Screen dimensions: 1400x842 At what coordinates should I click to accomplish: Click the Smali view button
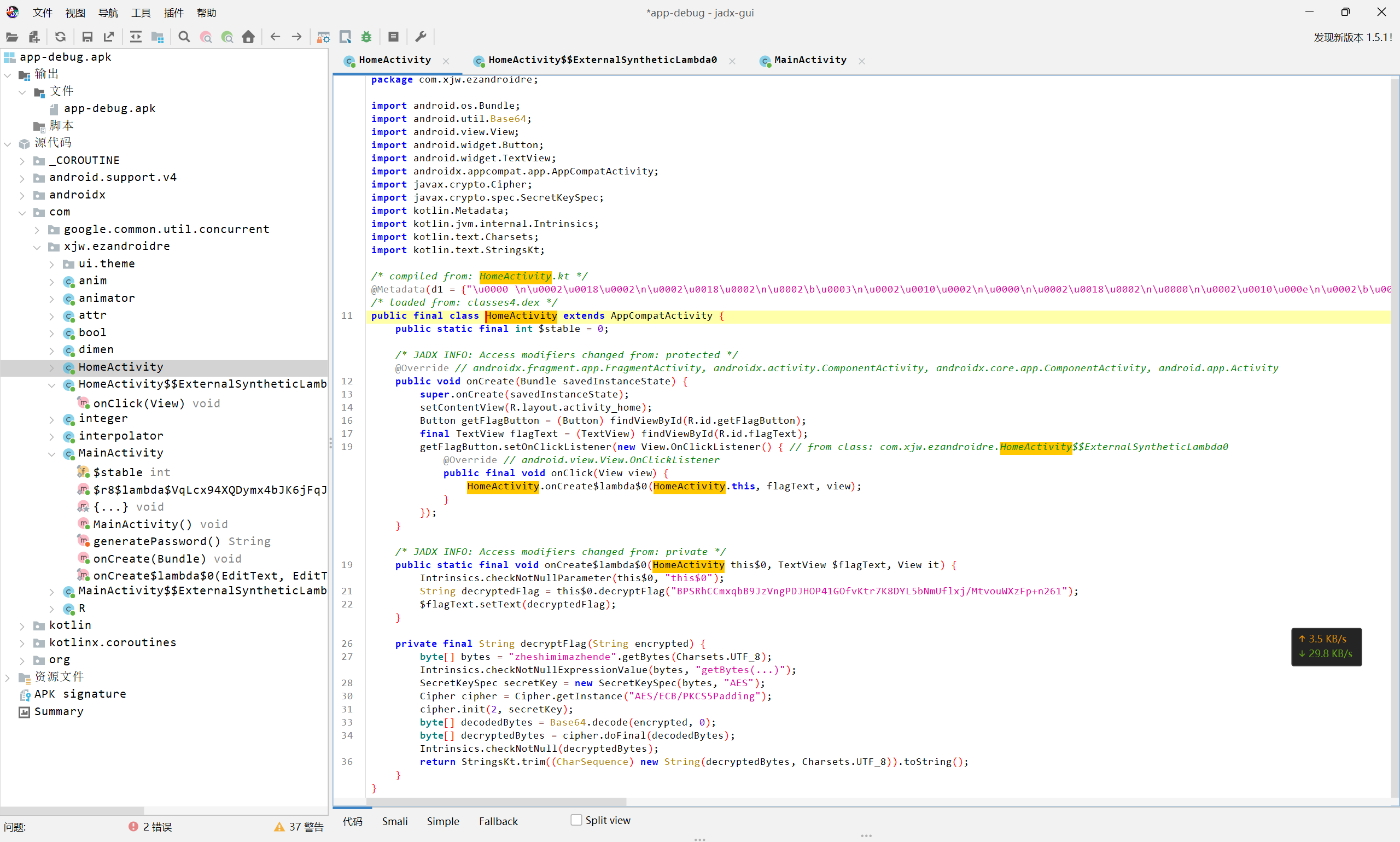pos(394,821)
